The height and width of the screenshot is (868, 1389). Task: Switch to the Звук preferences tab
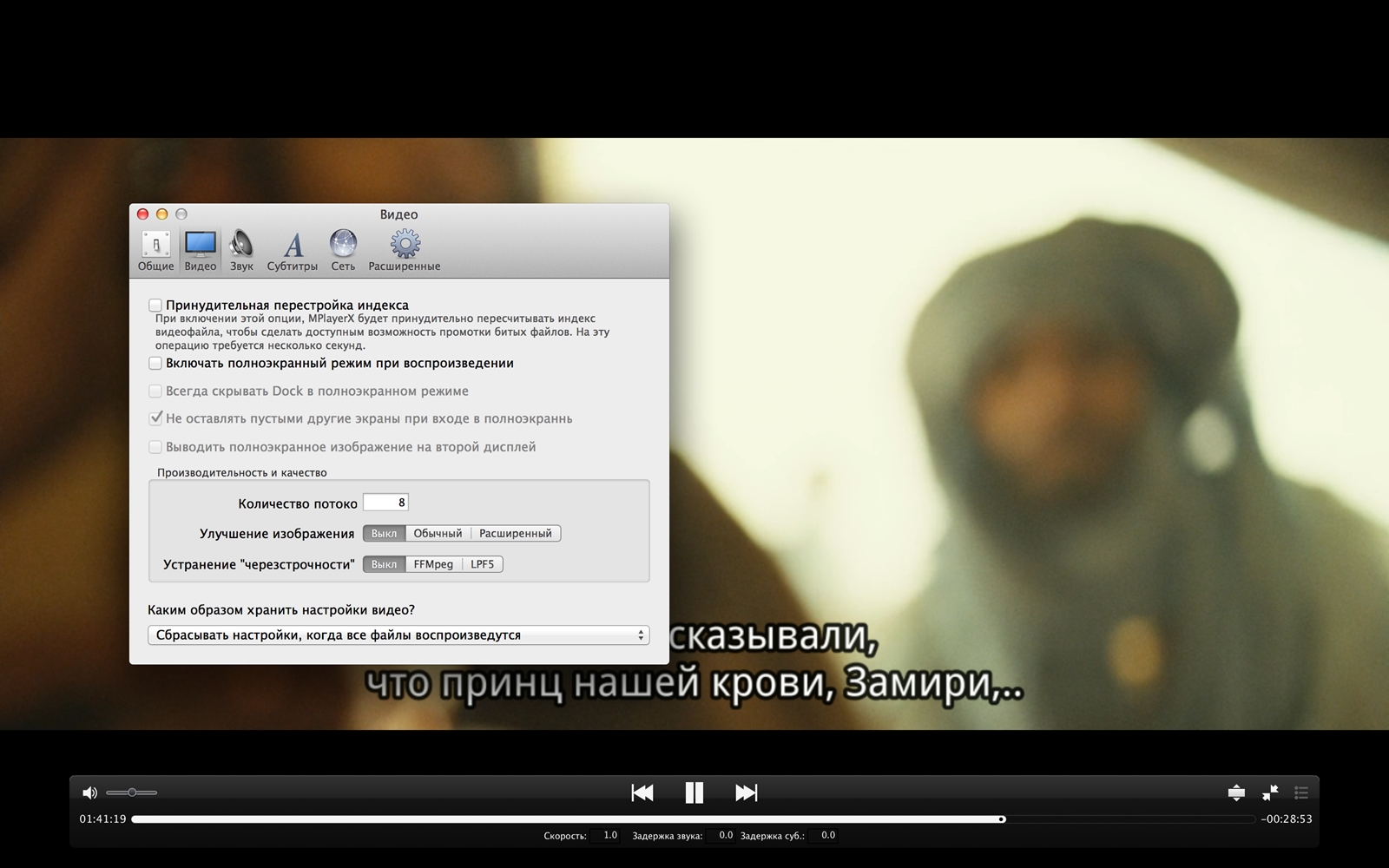(241, 251)
